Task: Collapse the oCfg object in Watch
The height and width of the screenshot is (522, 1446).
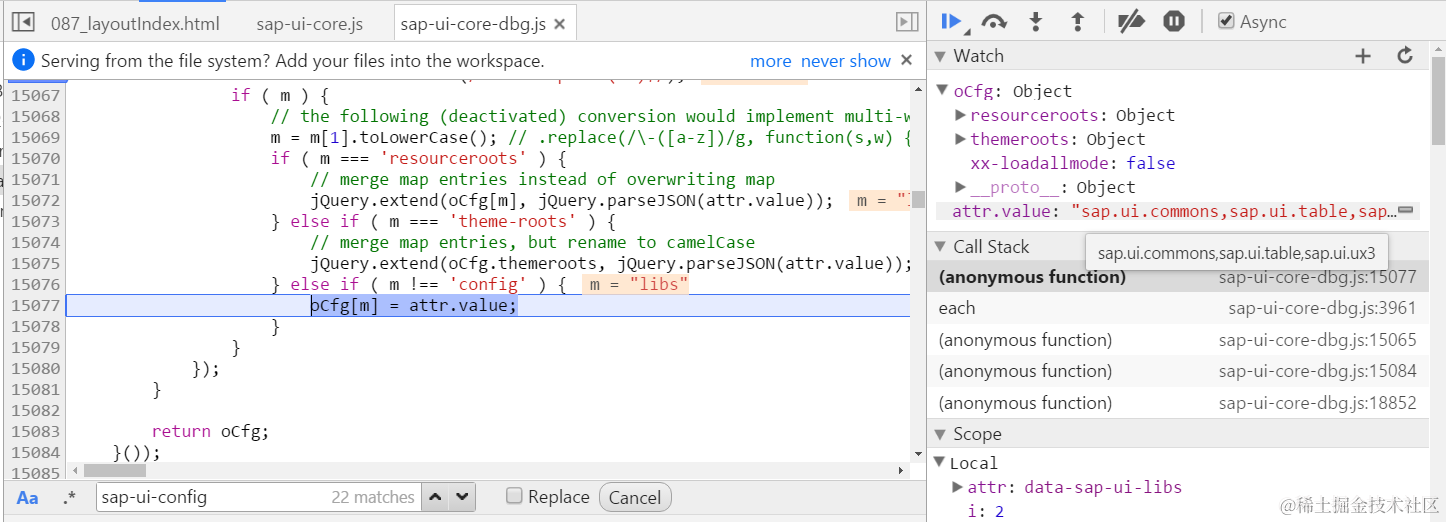Action: click(x=942, y=90)
